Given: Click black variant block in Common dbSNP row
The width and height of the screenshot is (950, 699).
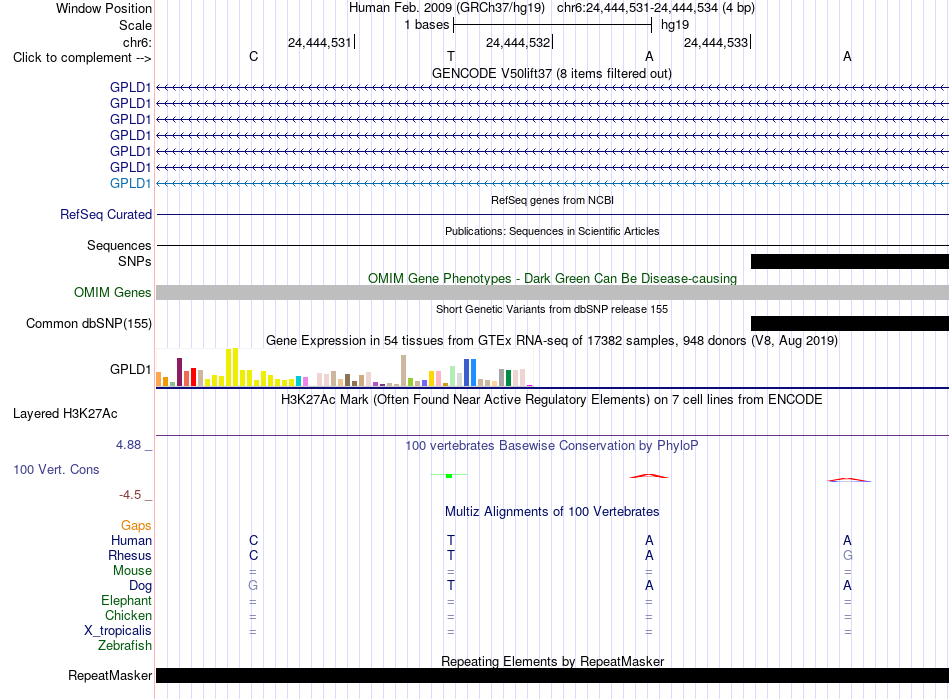Looking at the screenshot, I should pyautogui.click(x=849, y=323).
